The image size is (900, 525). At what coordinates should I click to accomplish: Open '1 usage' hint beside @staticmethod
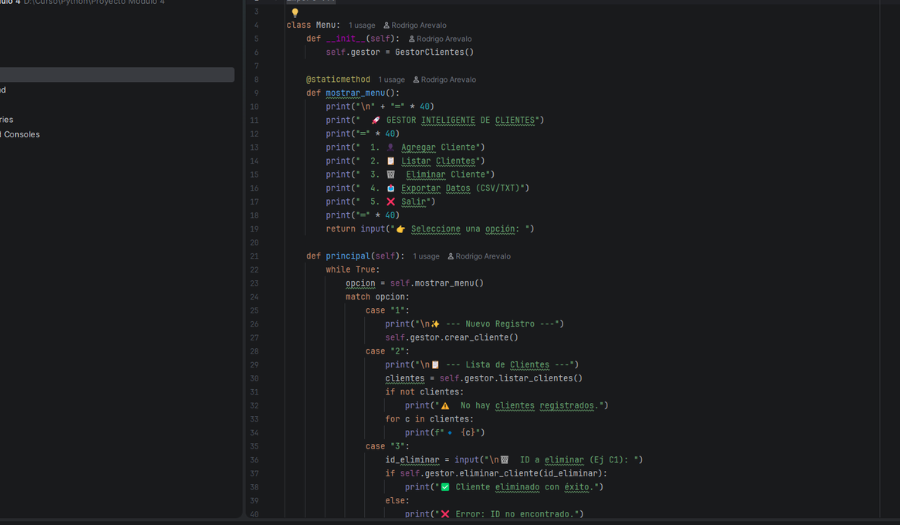coord(391,79)
